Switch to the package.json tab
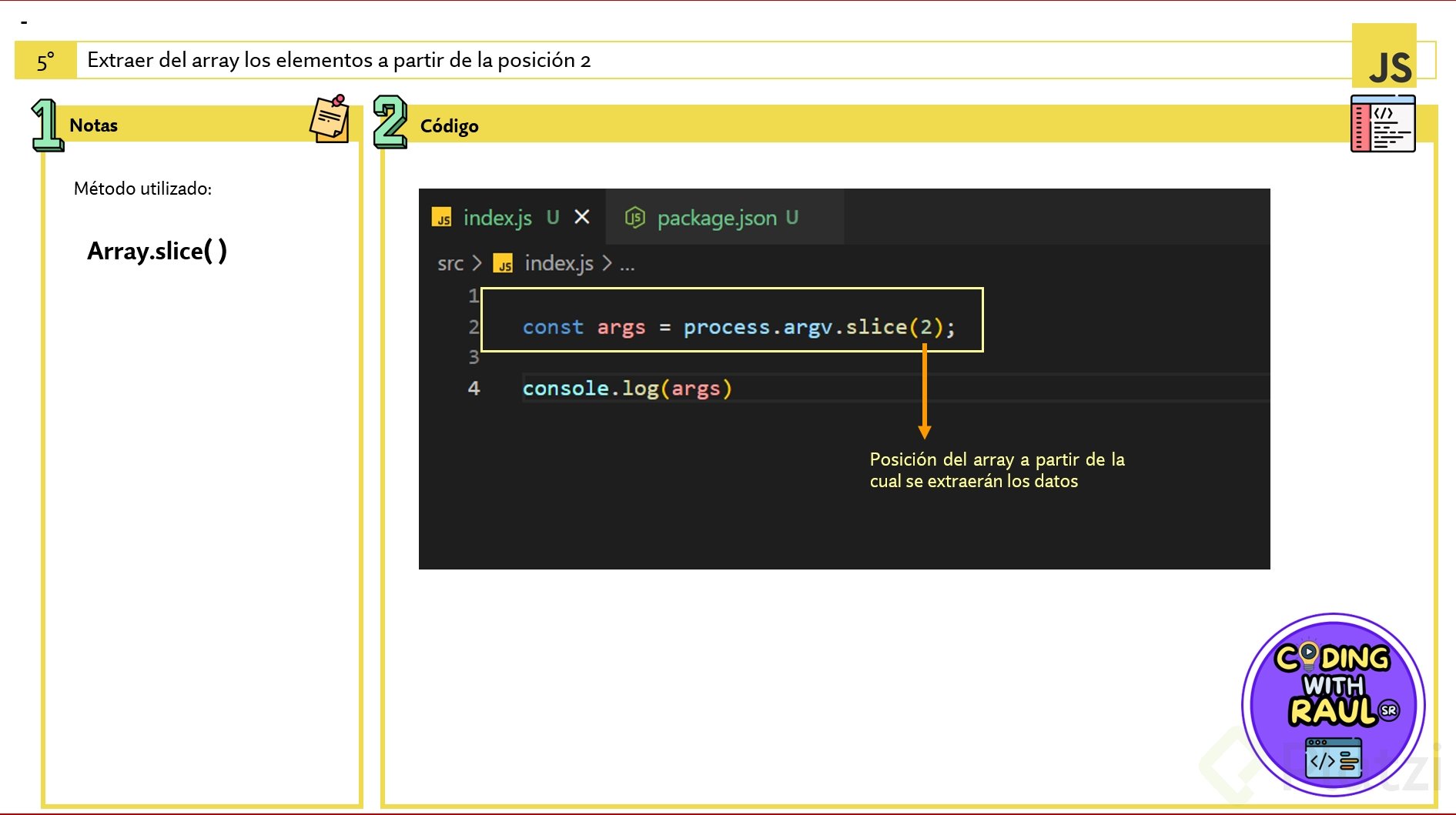The width and height of the screenshot is (1456, 815). point(717,219)
